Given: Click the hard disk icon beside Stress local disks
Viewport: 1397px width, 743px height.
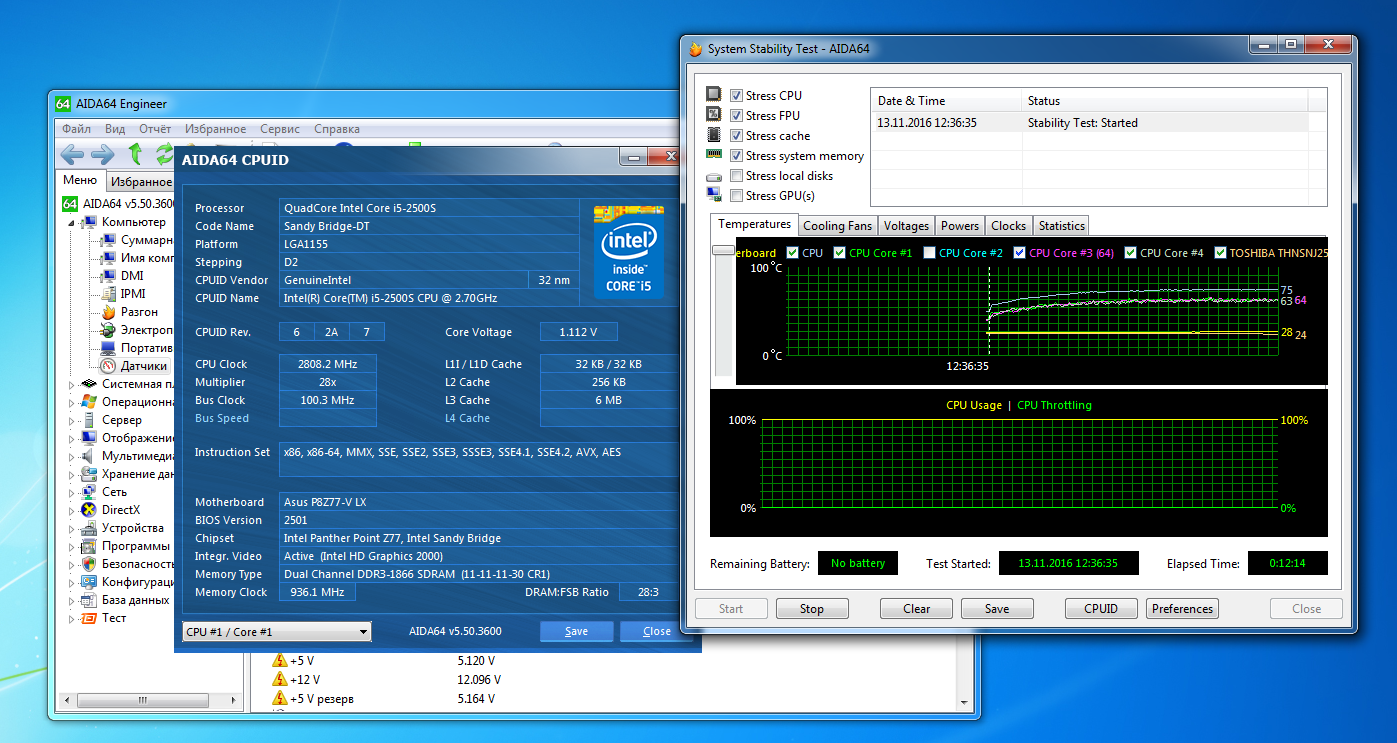Looking at the screenshot, I should 714,176.
